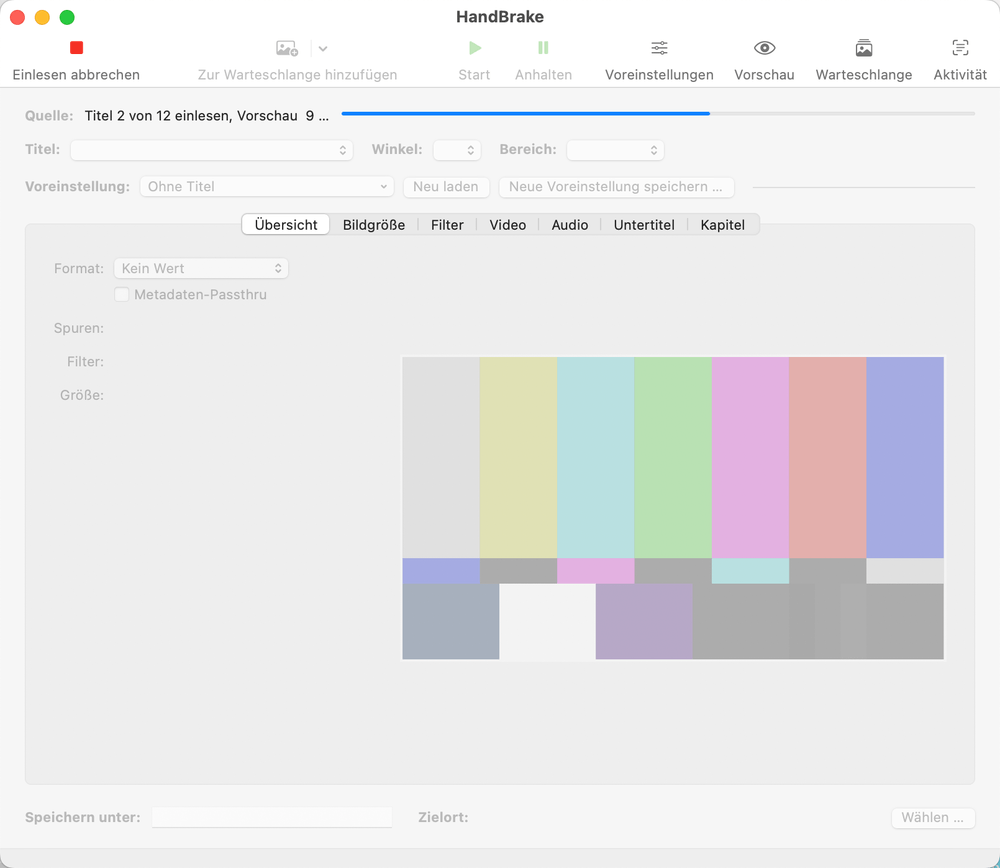Toggle the Metadaten-Passthru checkbox
Screen dimensions: 1000x868
(122, 295)
